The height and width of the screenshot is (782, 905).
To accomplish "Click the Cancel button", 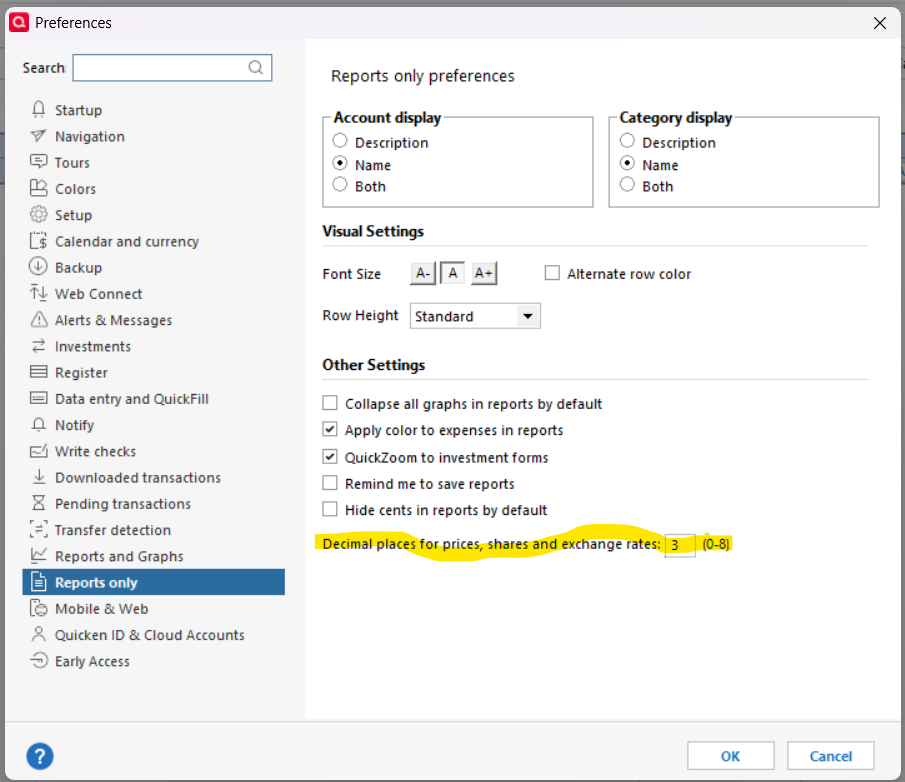I will 831,756.
